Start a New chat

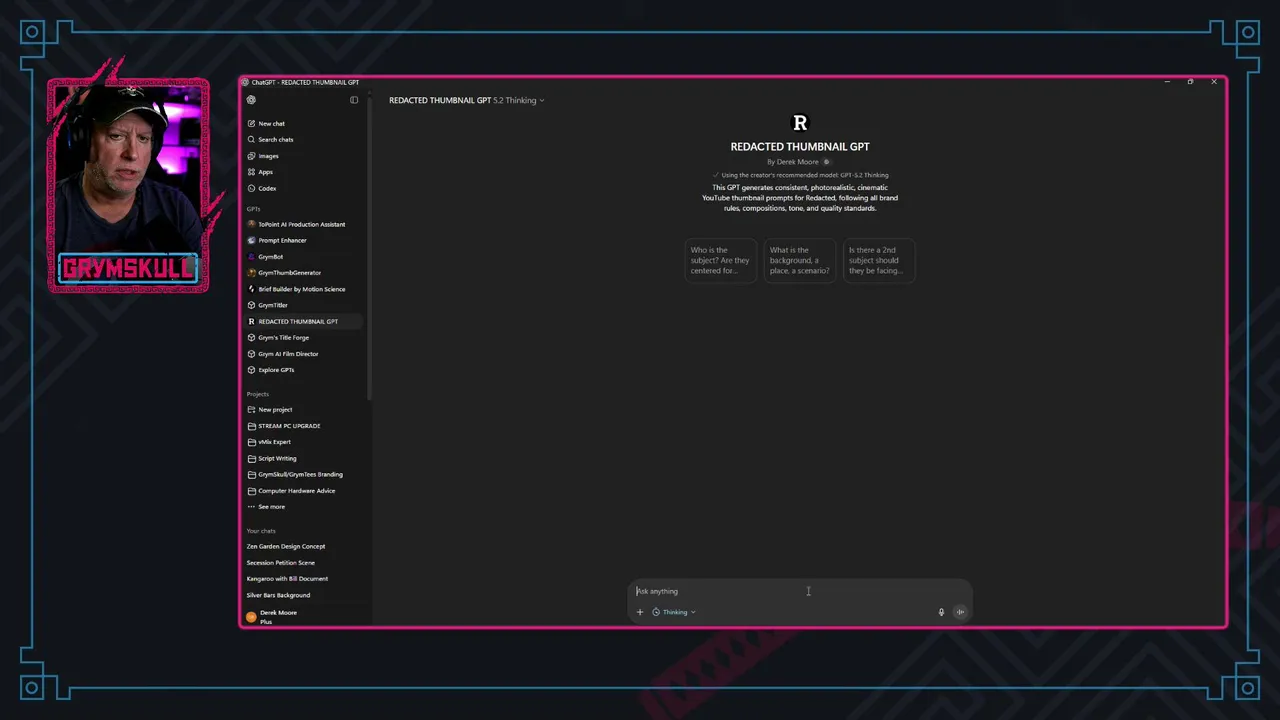(x=303, y=124)
